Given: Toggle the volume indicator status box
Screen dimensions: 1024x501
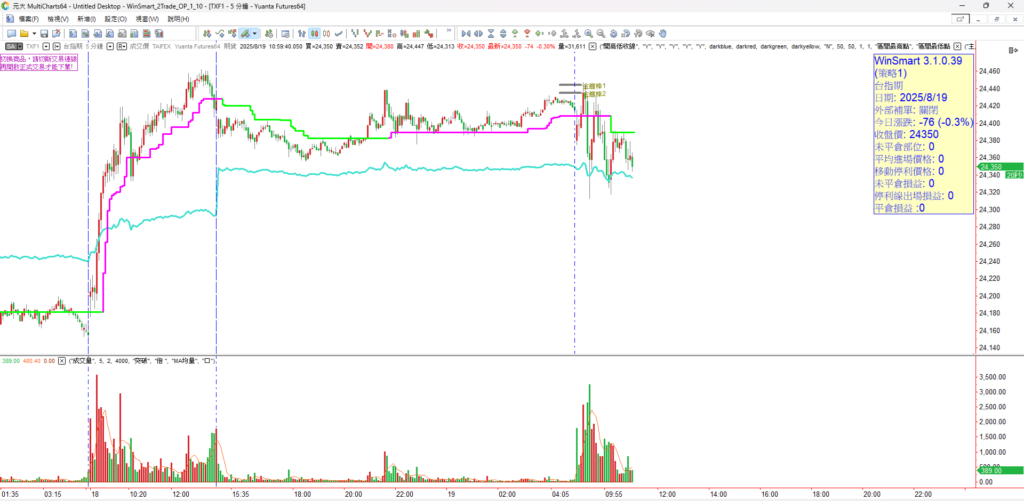Looking at the screenshot, I should pos(62,360).
